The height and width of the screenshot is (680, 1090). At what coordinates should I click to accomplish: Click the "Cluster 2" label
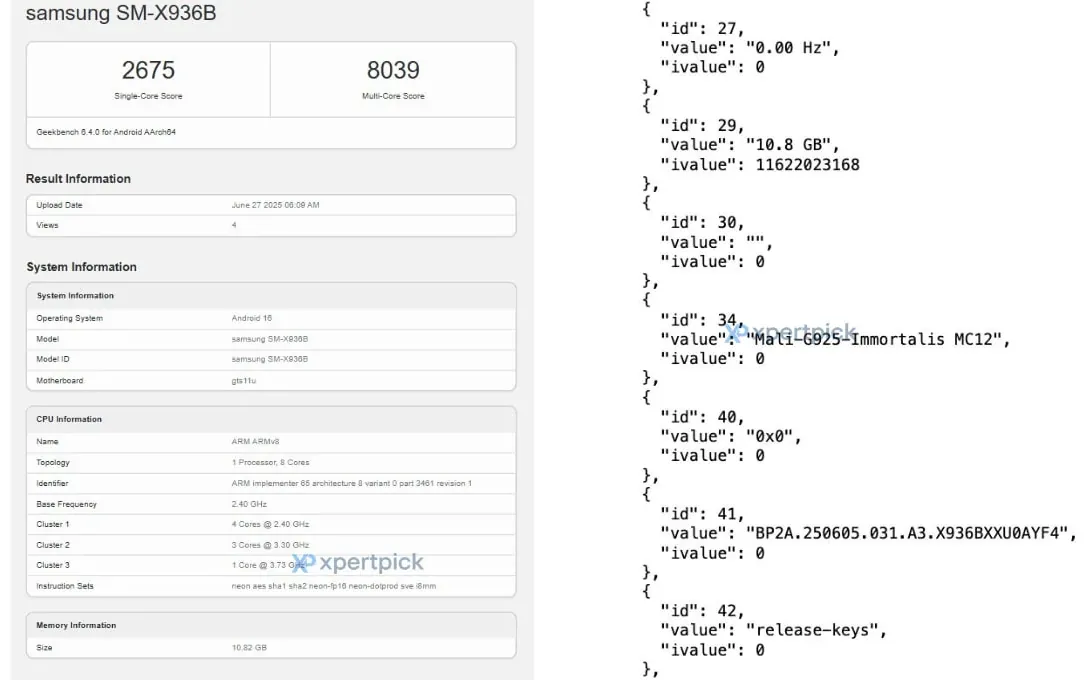53,545
